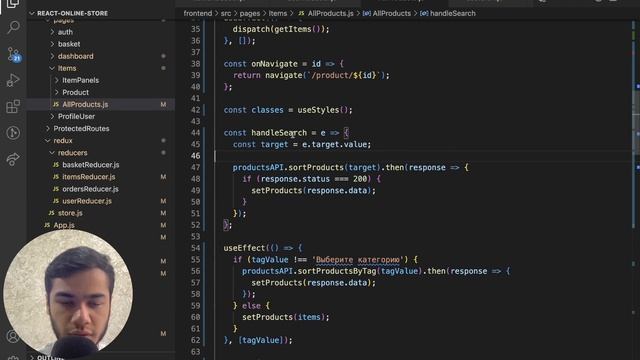Click the handleSearch breadcrumb text
This screenshot has height=360, width=640.
click(453, 13)
